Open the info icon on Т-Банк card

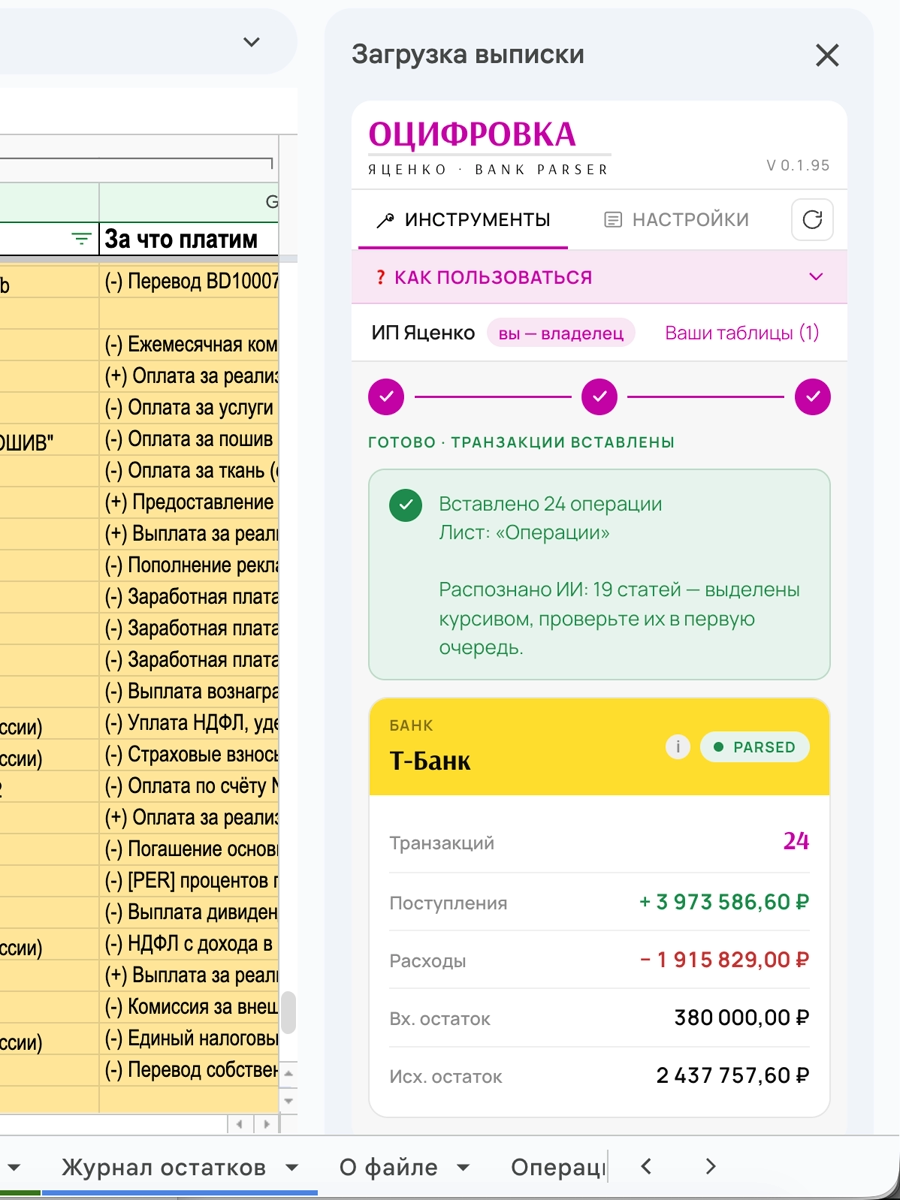pyautogui.click(x=678, y=746)
